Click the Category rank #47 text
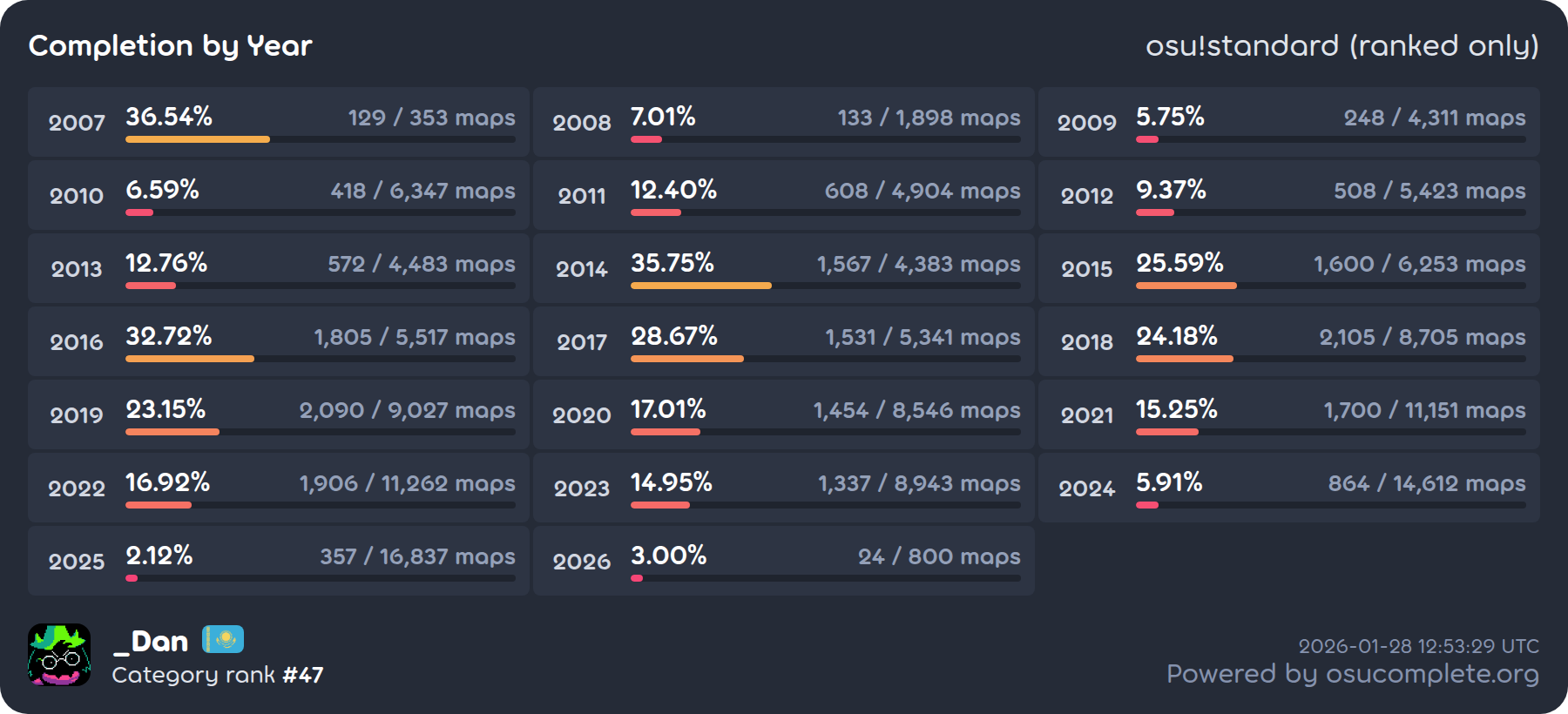1568x714 pixels. coord(218,675)
